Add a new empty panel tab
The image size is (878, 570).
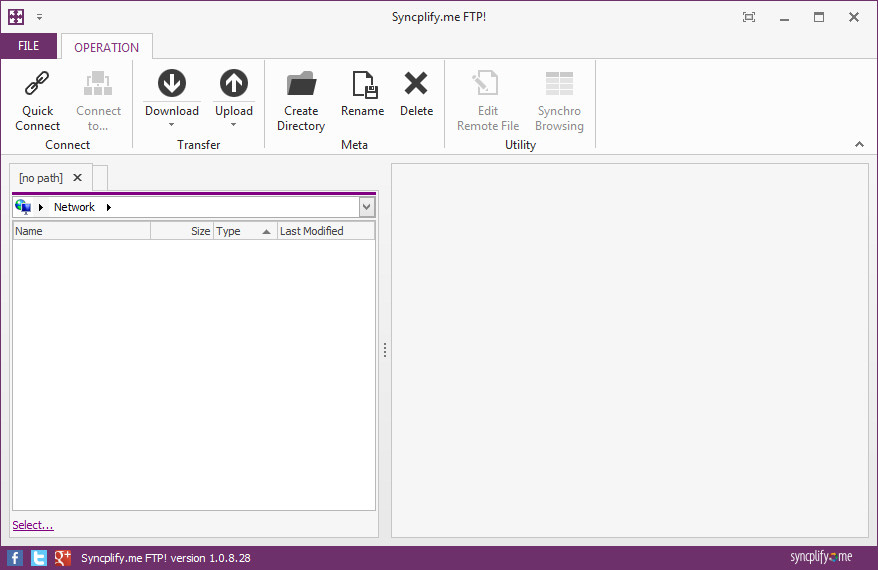(100, 178)
